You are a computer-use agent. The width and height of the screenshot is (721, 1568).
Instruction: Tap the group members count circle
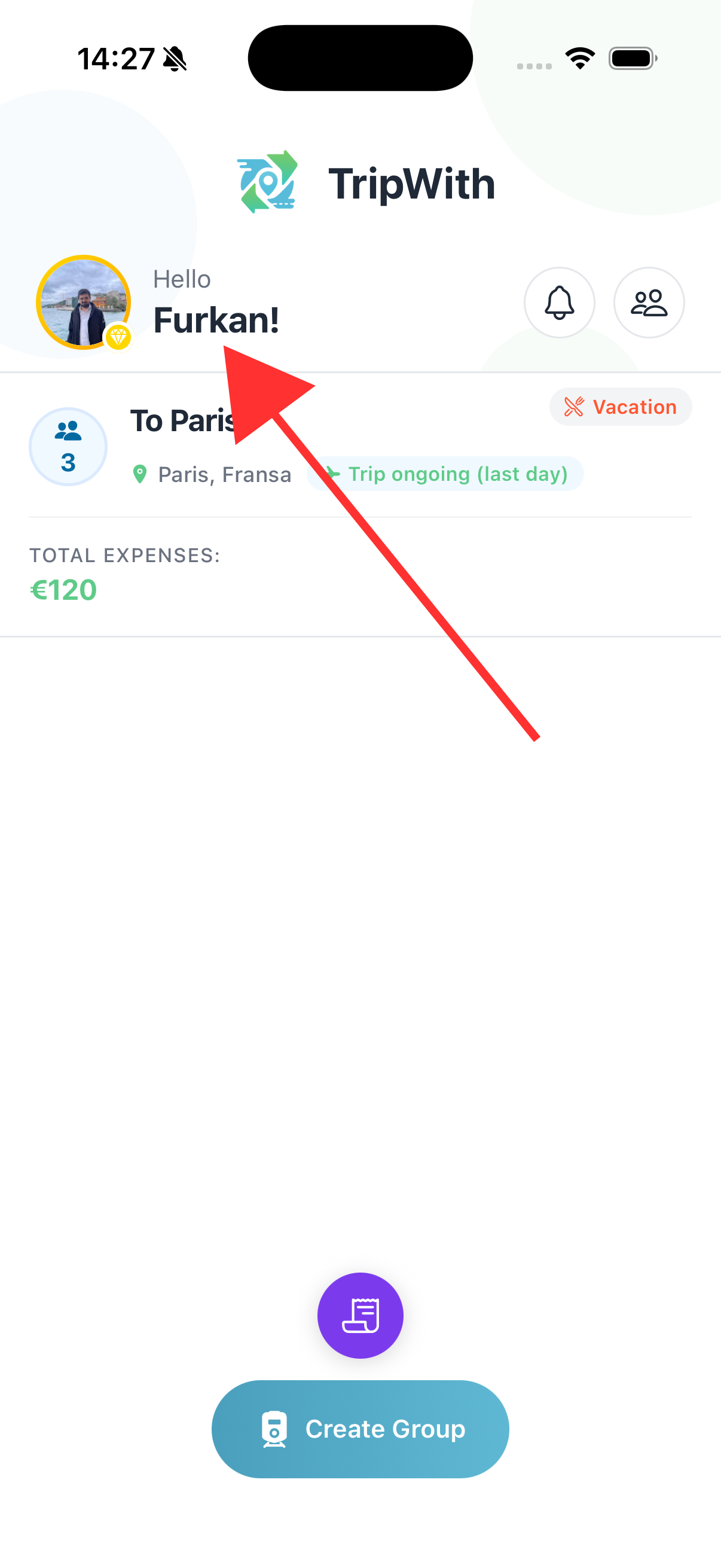click(68, 447)
